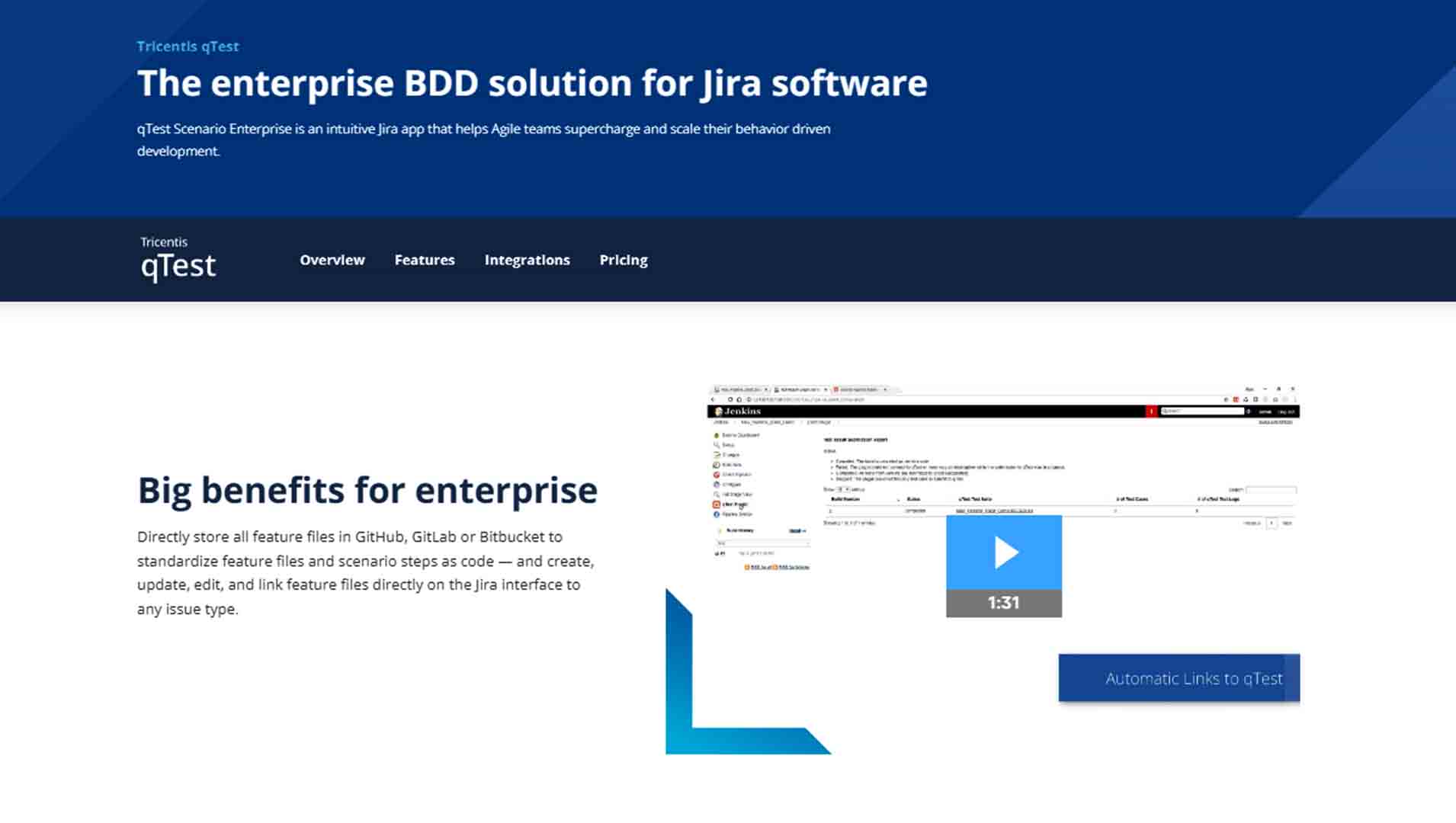Image resolution: width=1456 pixels, height=823 pixels.
Task: Sort by Build Number column in preview
Action: click(x=845, y=499)
